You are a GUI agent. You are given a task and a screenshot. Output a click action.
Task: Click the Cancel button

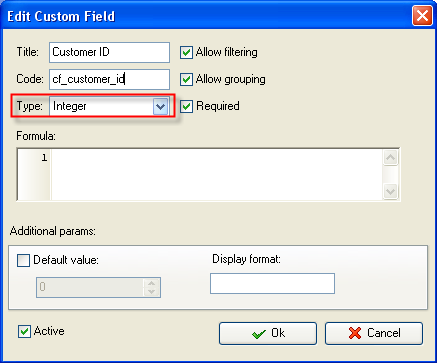374,333
